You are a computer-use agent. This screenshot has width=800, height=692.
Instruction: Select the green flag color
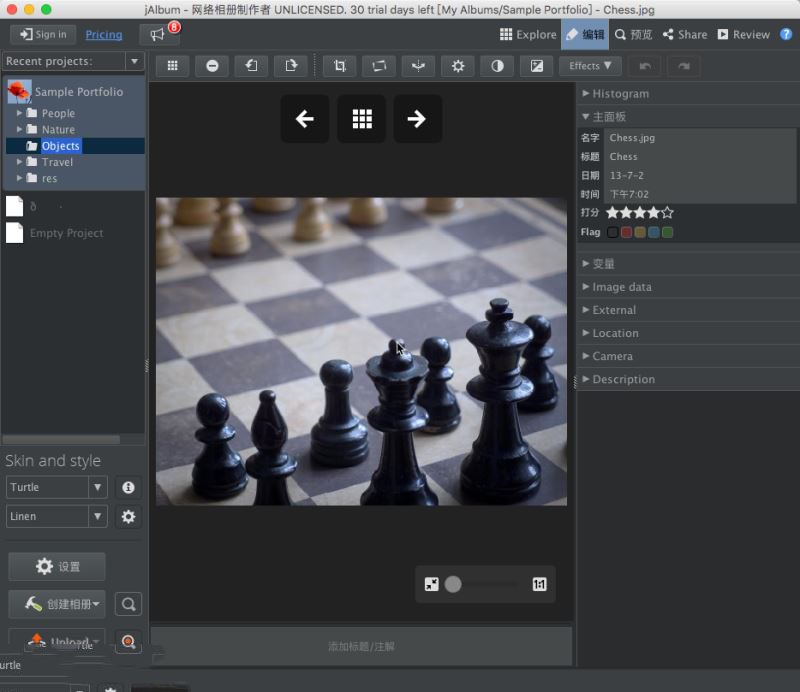[667, 232]
